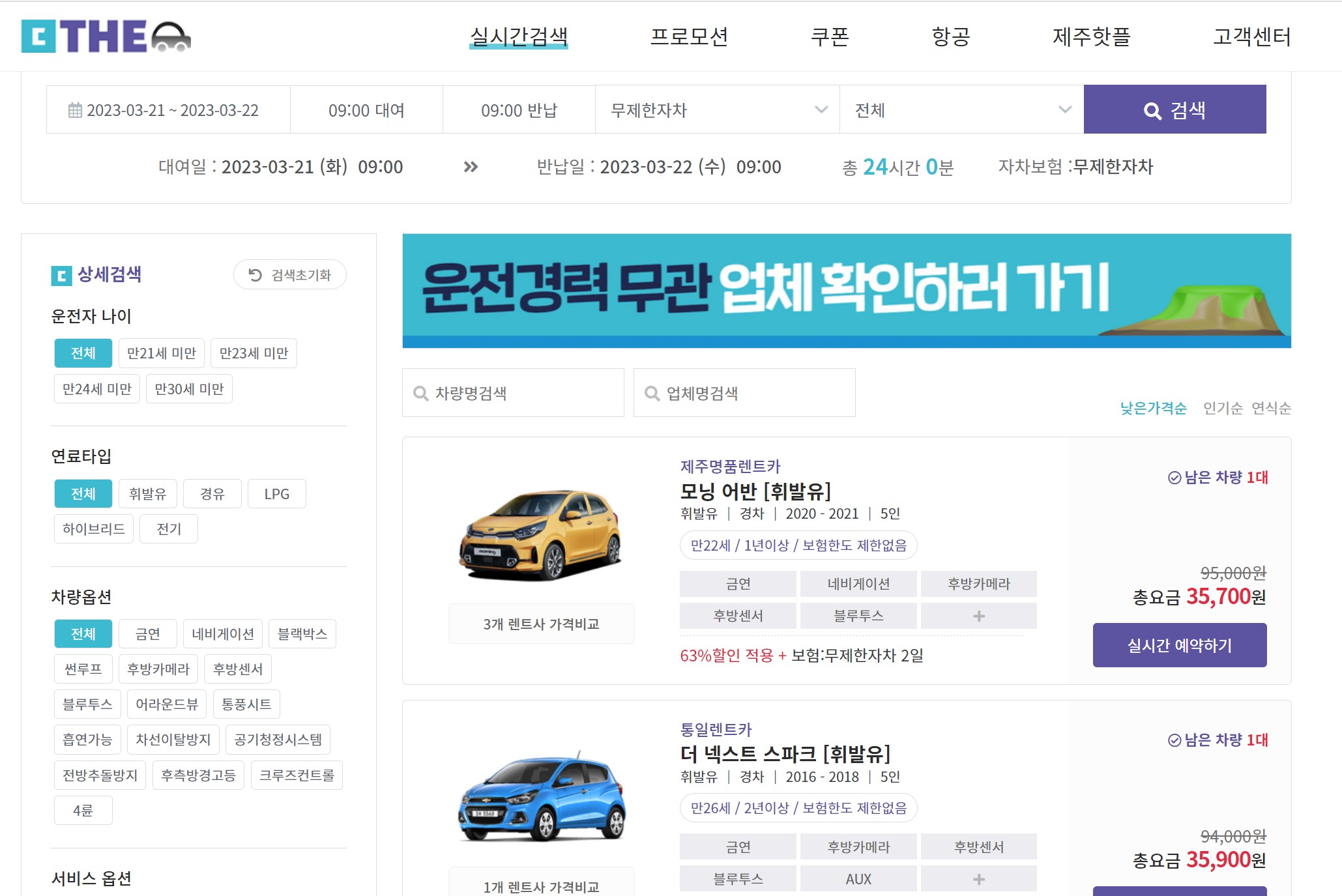1342x896 pixels.
Task: Toggle 하이브리드 fuel filter
Action: tap(94, 529)
